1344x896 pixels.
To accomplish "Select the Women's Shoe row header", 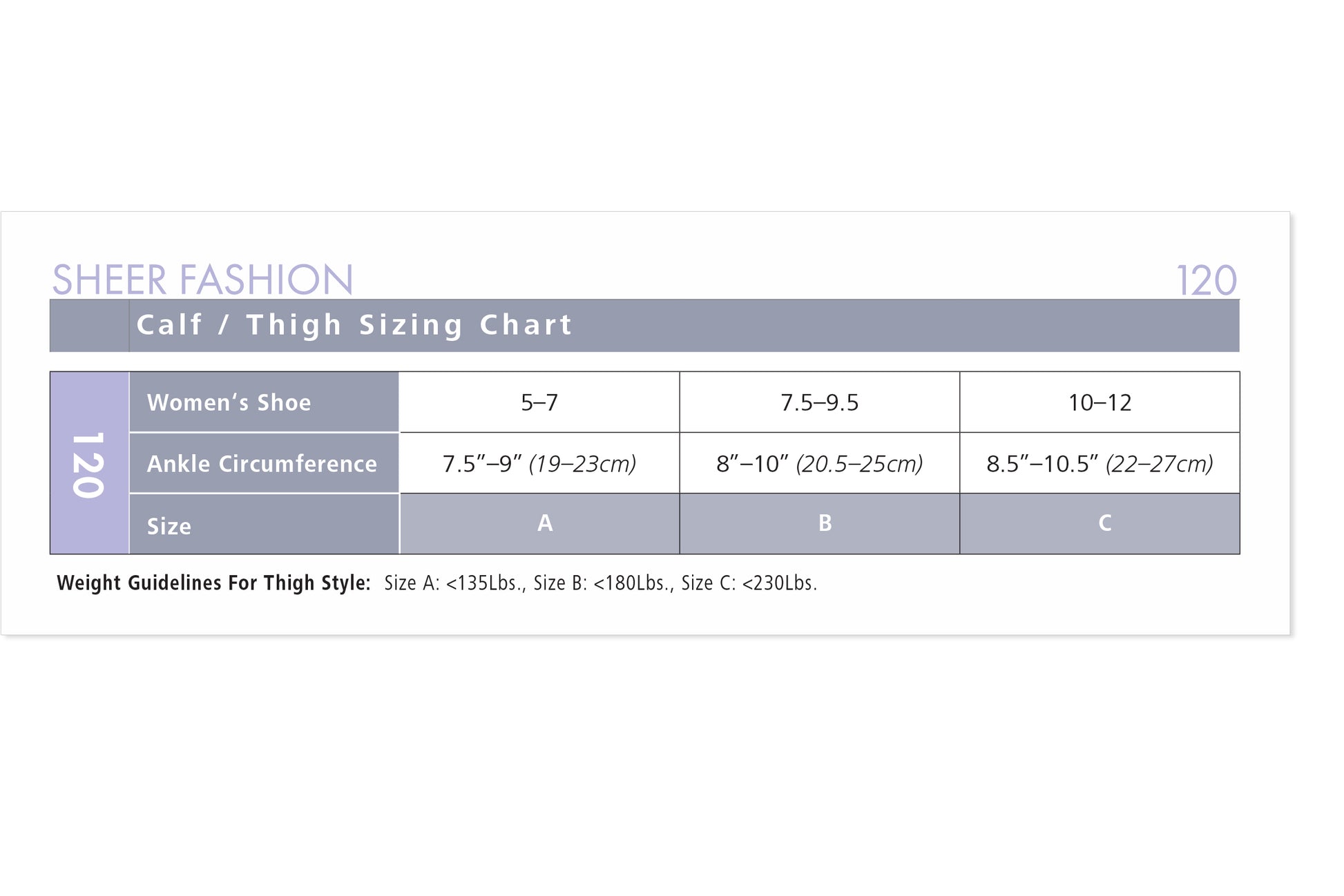I will 229,402.
